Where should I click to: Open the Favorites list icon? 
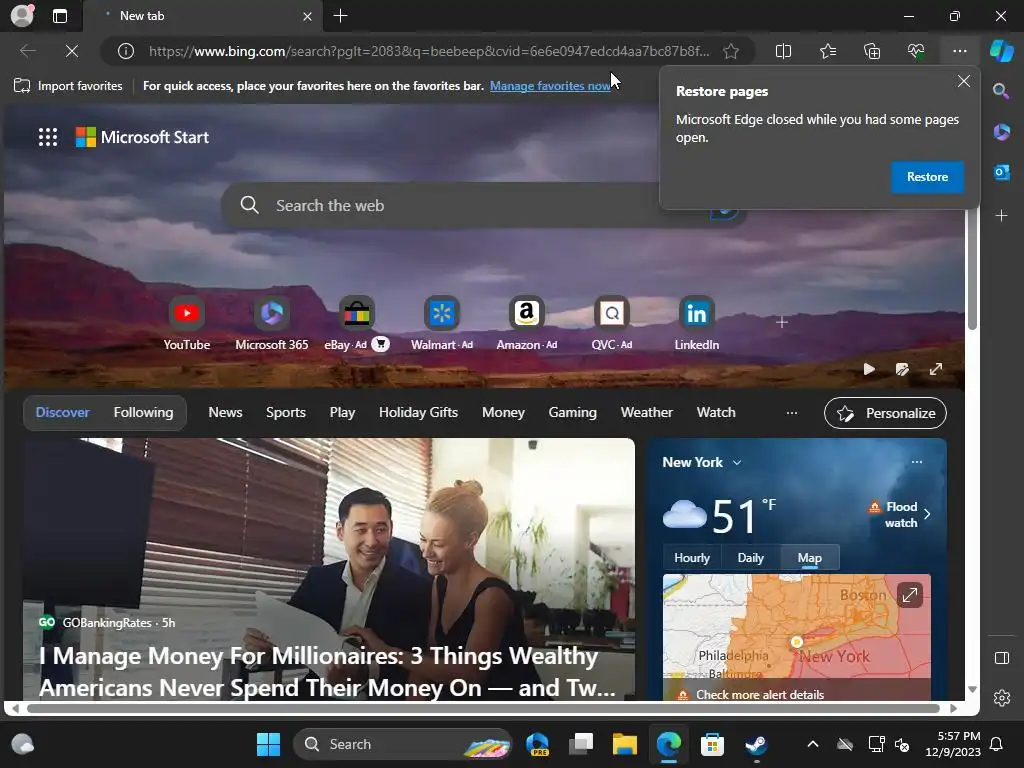[x=827, y=51]
